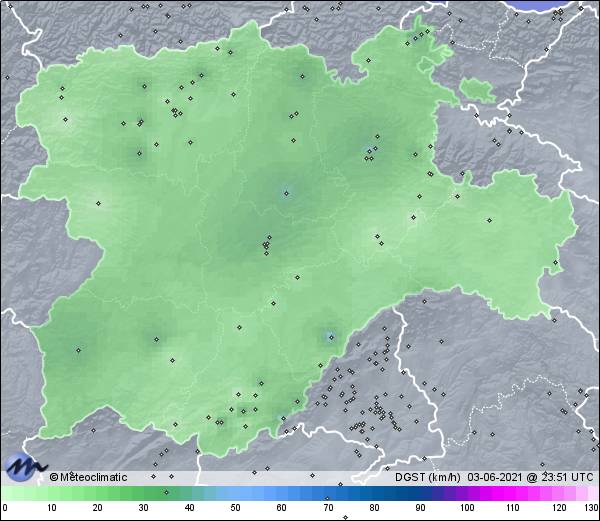Select the date 03-06-2021

coord(495,477)
